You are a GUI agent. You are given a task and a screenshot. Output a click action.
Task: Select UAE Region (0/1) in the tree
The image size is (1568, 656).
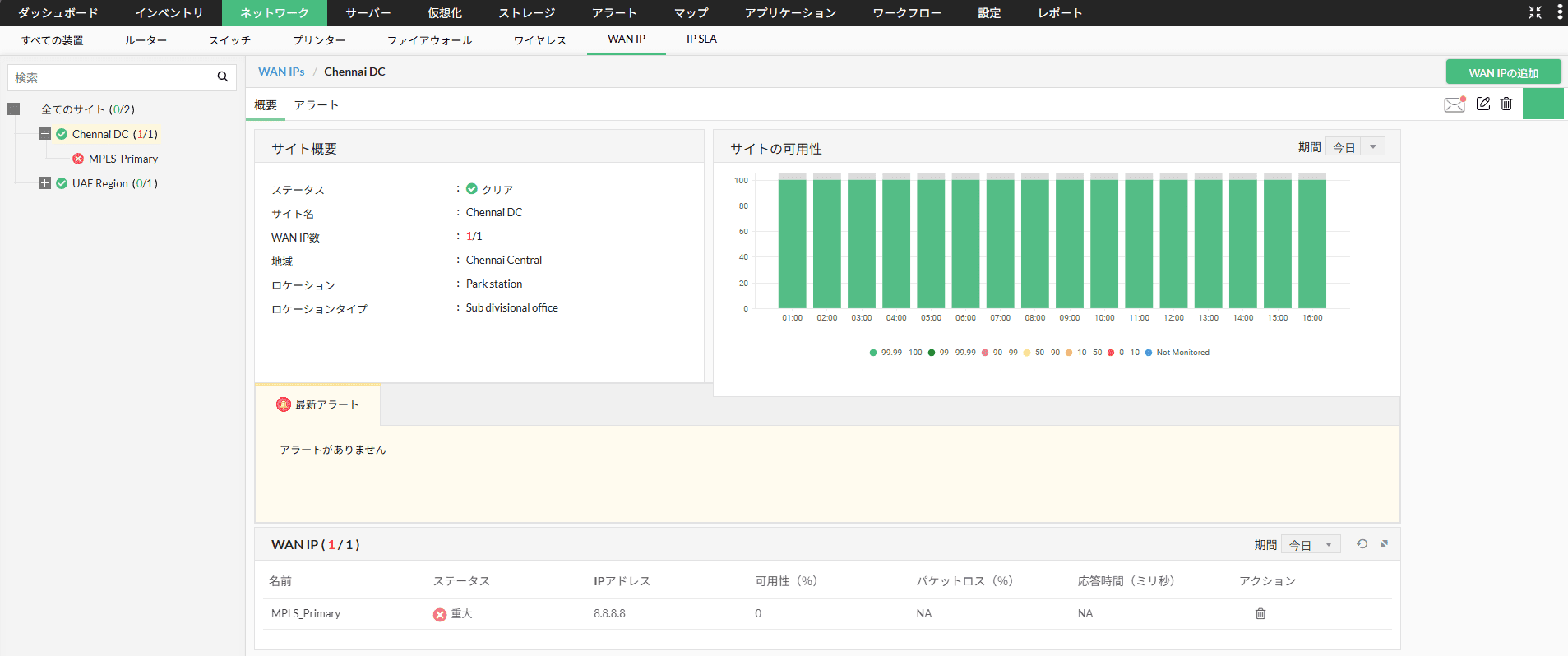pyautogui.click(x=115, y=183)
